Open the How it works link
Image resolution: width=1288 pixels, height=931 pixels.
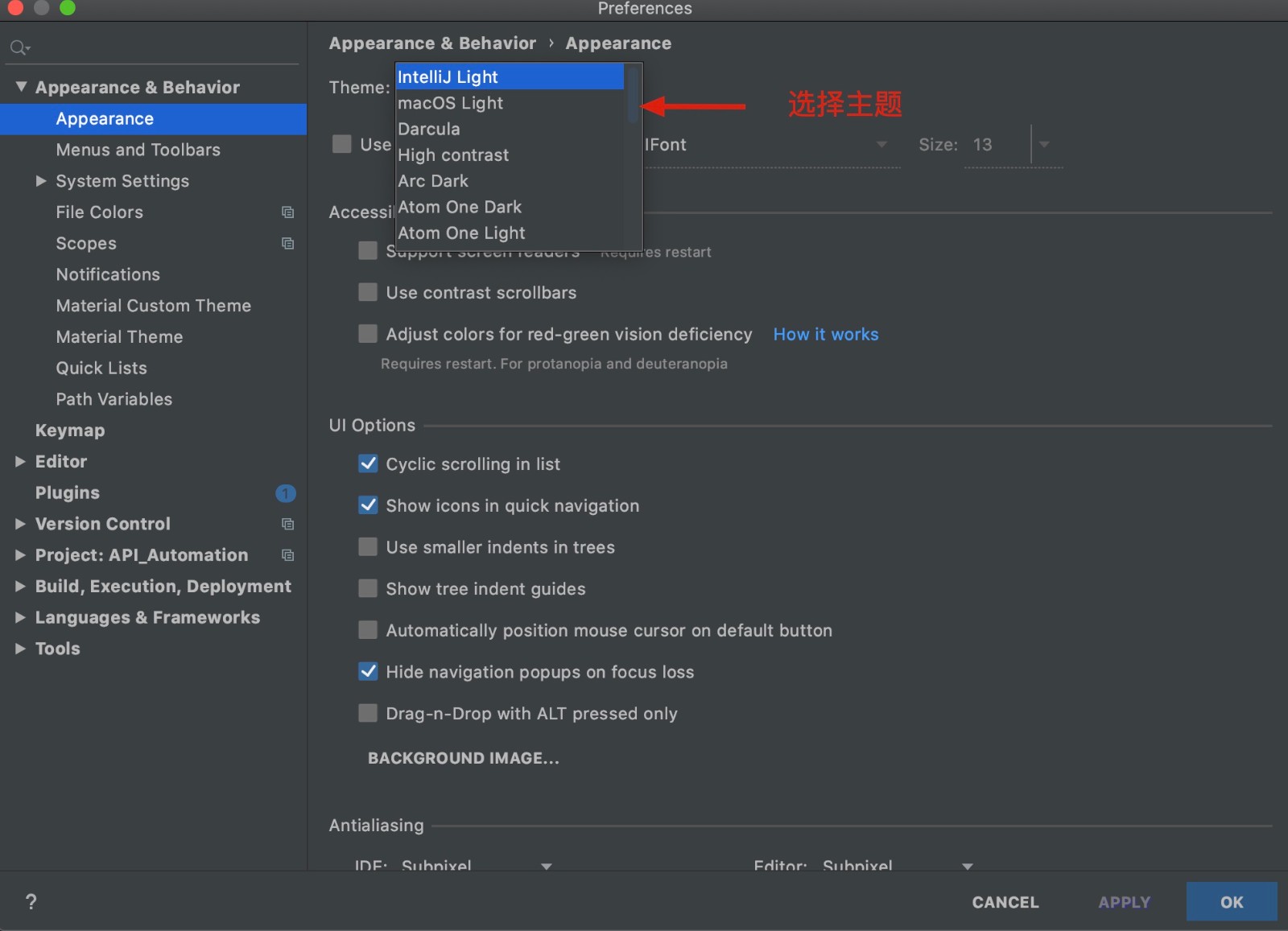826,334
